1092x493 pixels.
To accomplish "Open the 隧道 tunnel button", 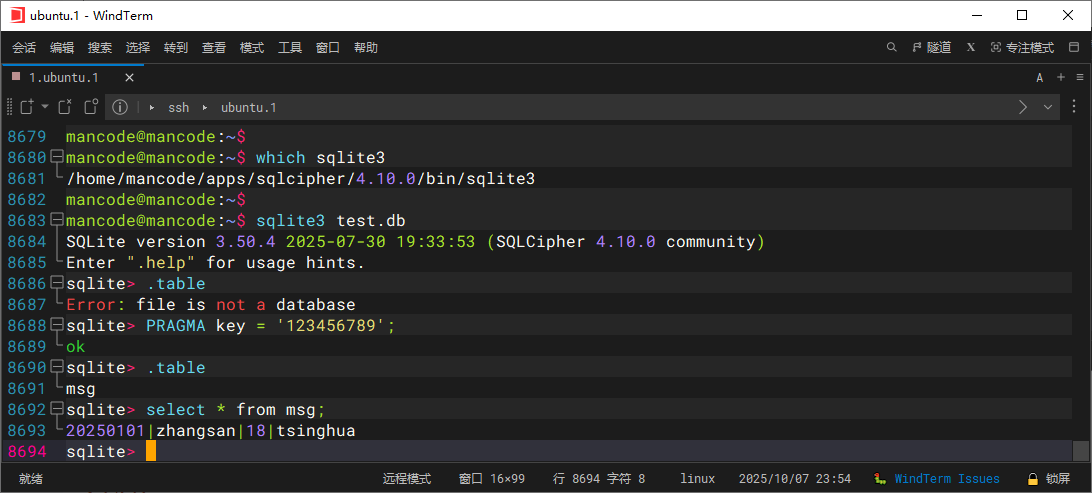I will [x=931, y=47].
